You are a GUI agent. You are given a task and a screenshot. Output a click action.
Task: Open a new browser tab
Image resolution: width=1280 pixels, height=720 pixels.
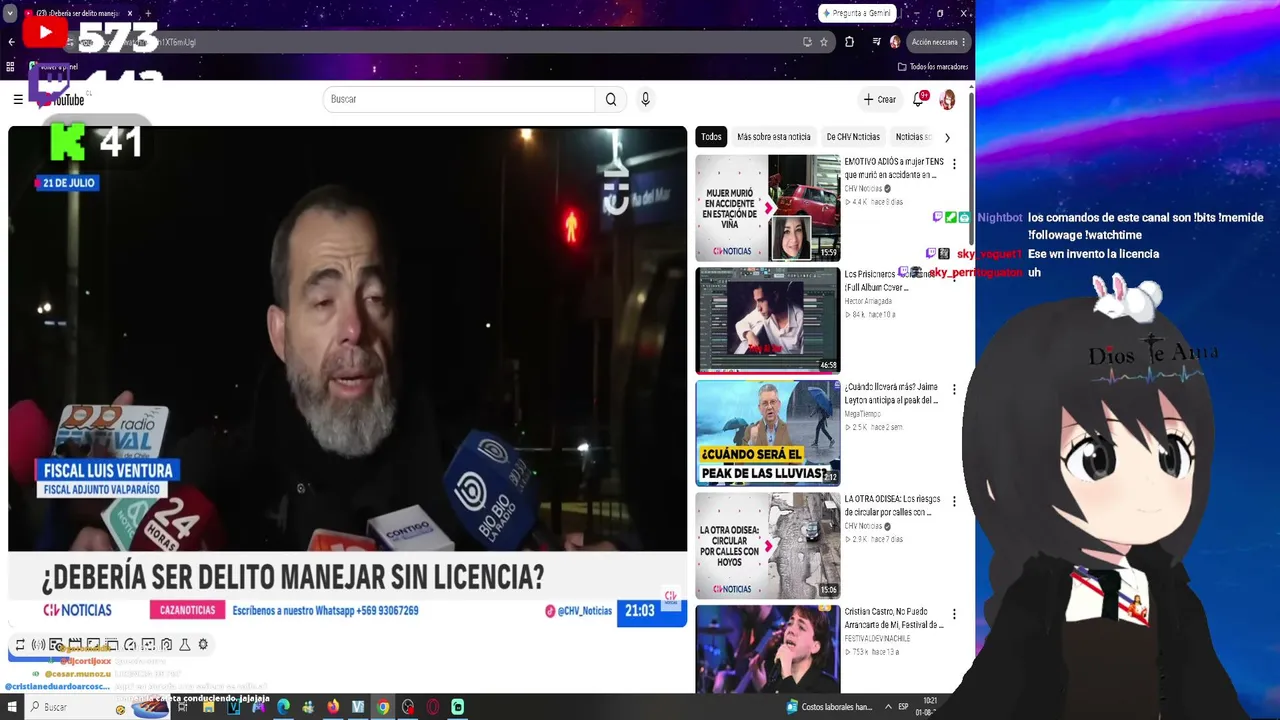(148, 14)
